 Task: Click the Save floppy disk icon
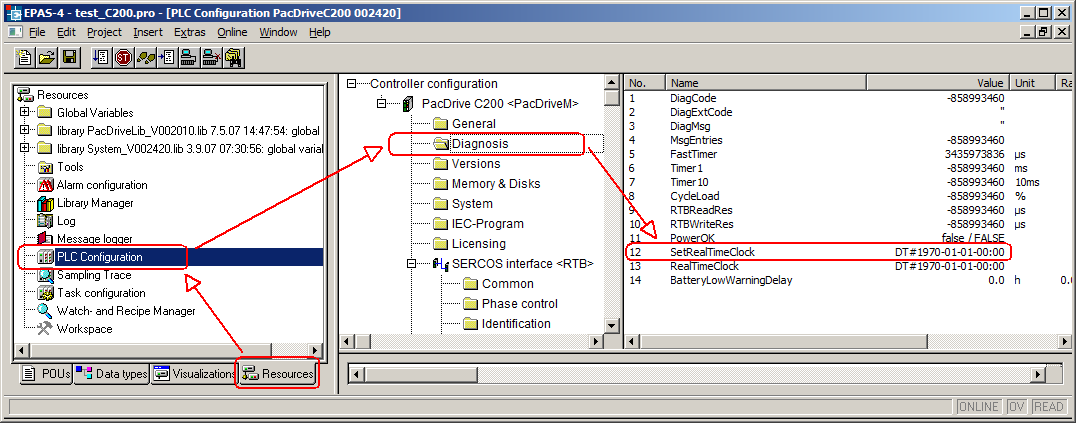pos(69,57)
